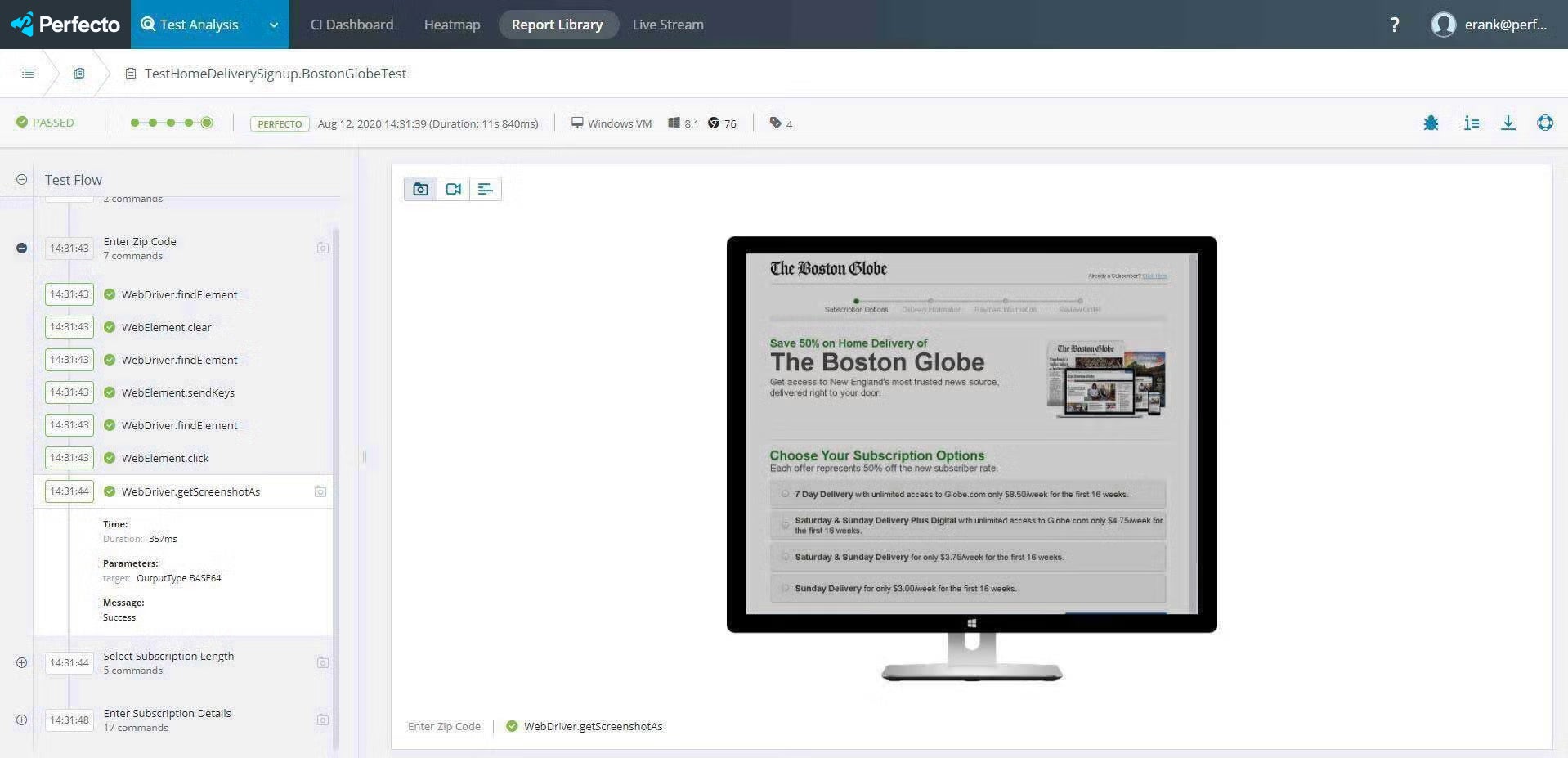Screen dimensions: 1568x758
Task: Click the Windows VM device label
Action: pos(612,123)
